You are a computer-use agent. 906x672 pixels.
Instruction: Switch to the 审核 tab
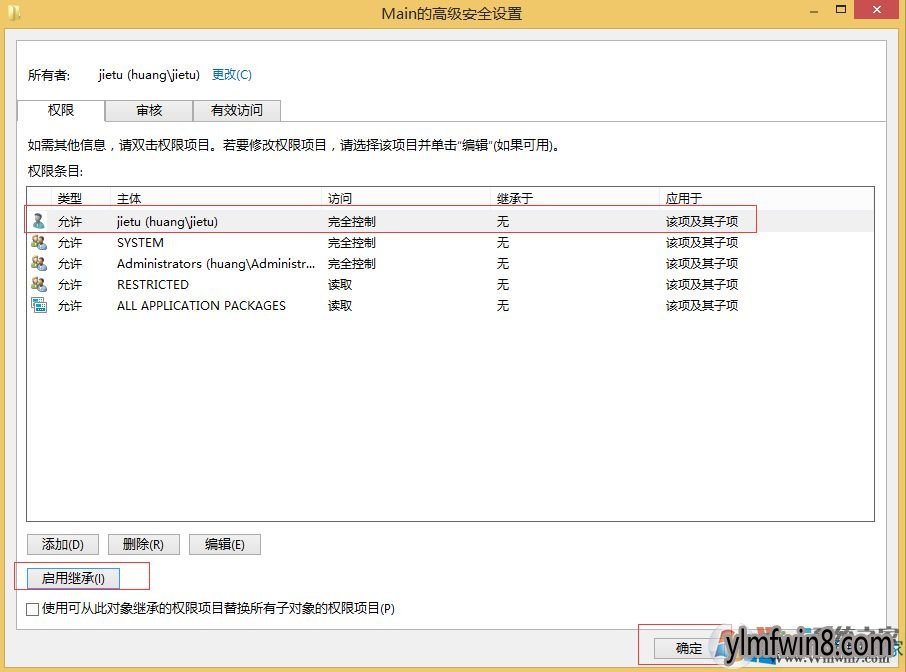pyautogui.click(x=148, y=111)
